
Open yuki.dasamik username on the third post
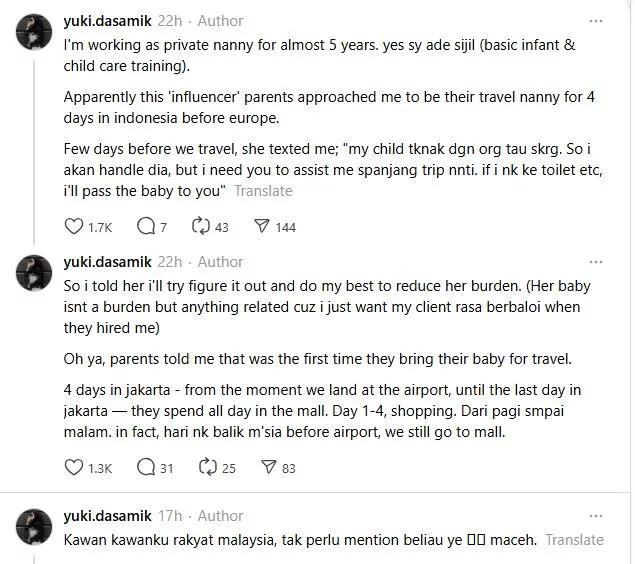coord(107,516)
